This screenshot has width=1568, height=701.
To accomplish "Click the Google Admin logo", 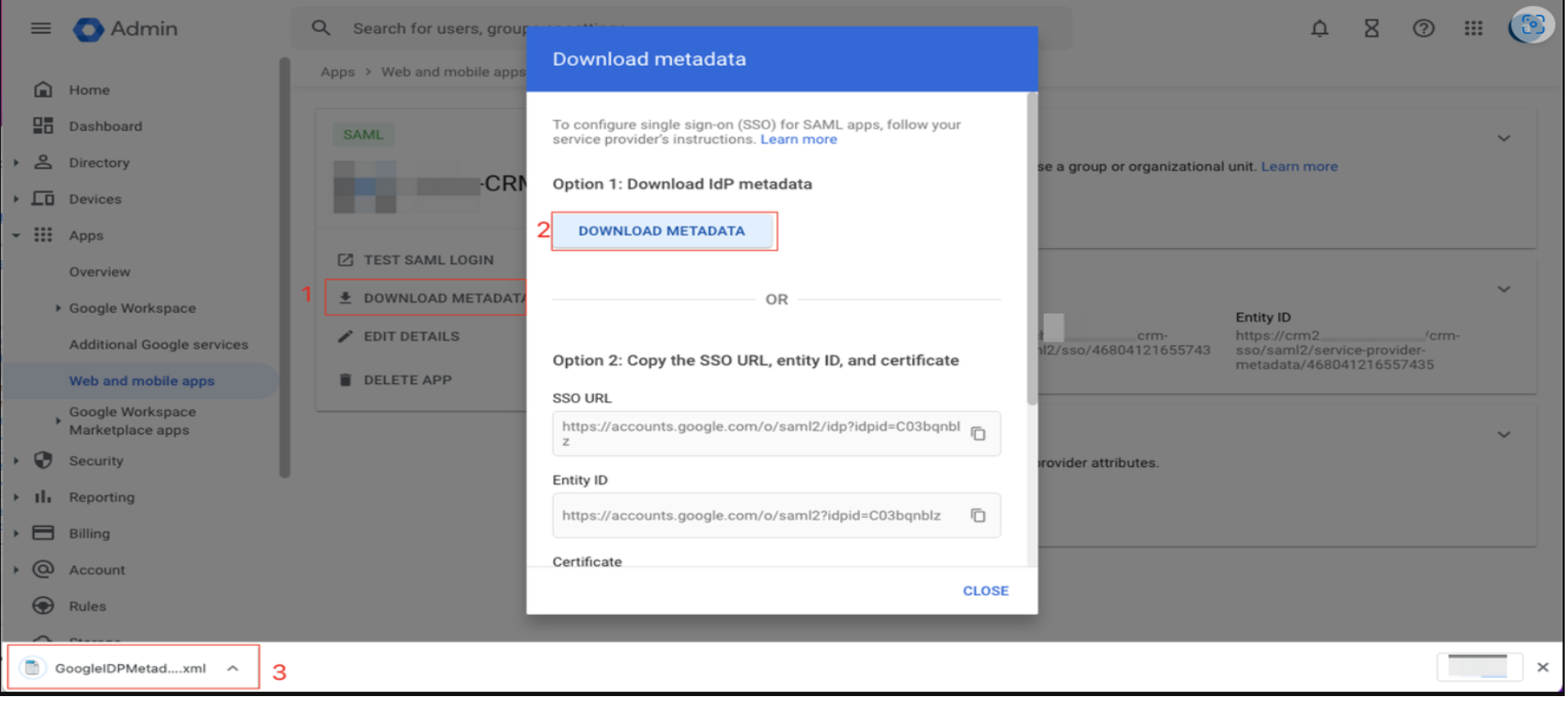I will coord(126,29).
